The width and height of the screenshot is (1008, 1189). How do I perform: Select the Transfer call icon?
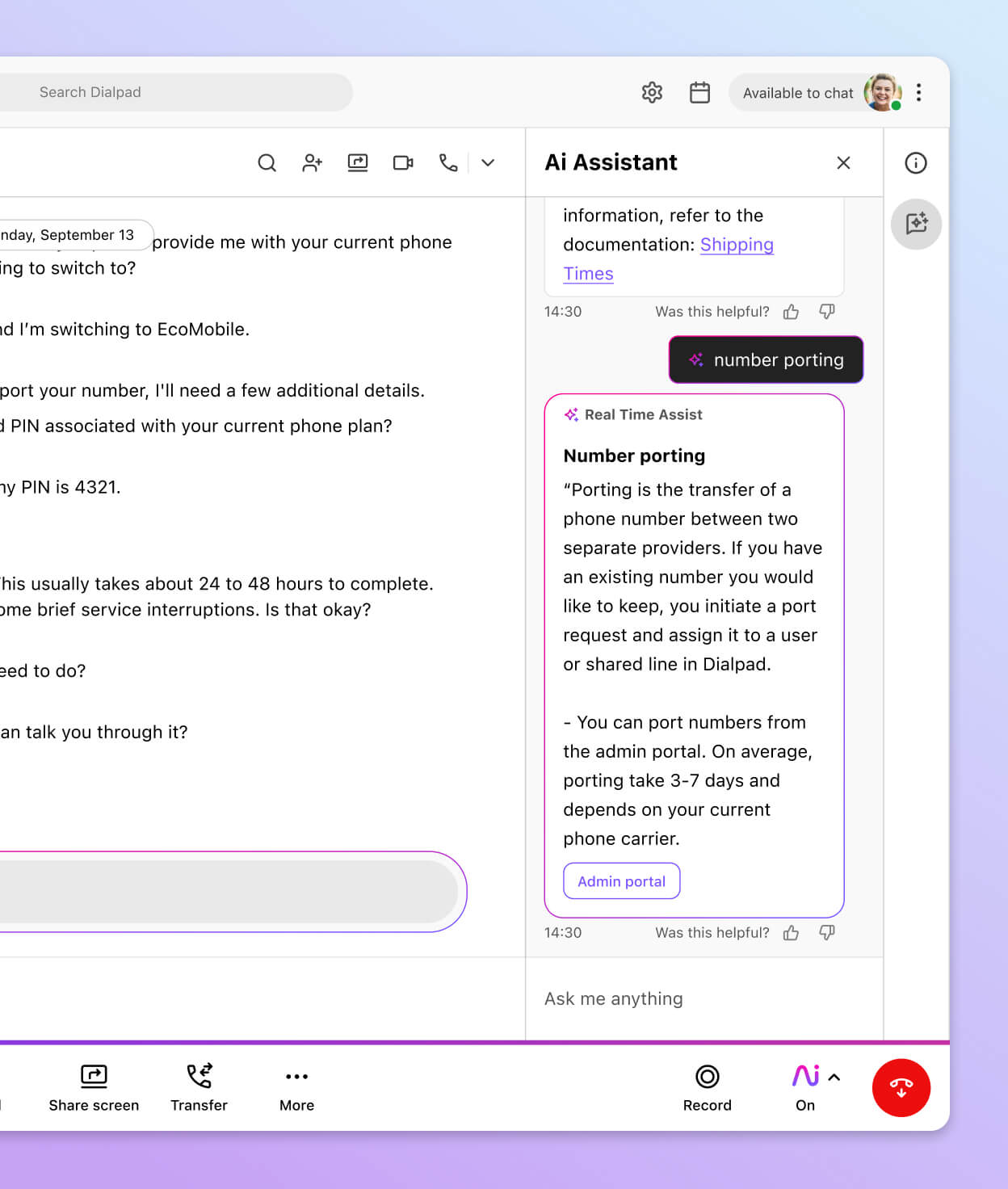(198, 1077)
